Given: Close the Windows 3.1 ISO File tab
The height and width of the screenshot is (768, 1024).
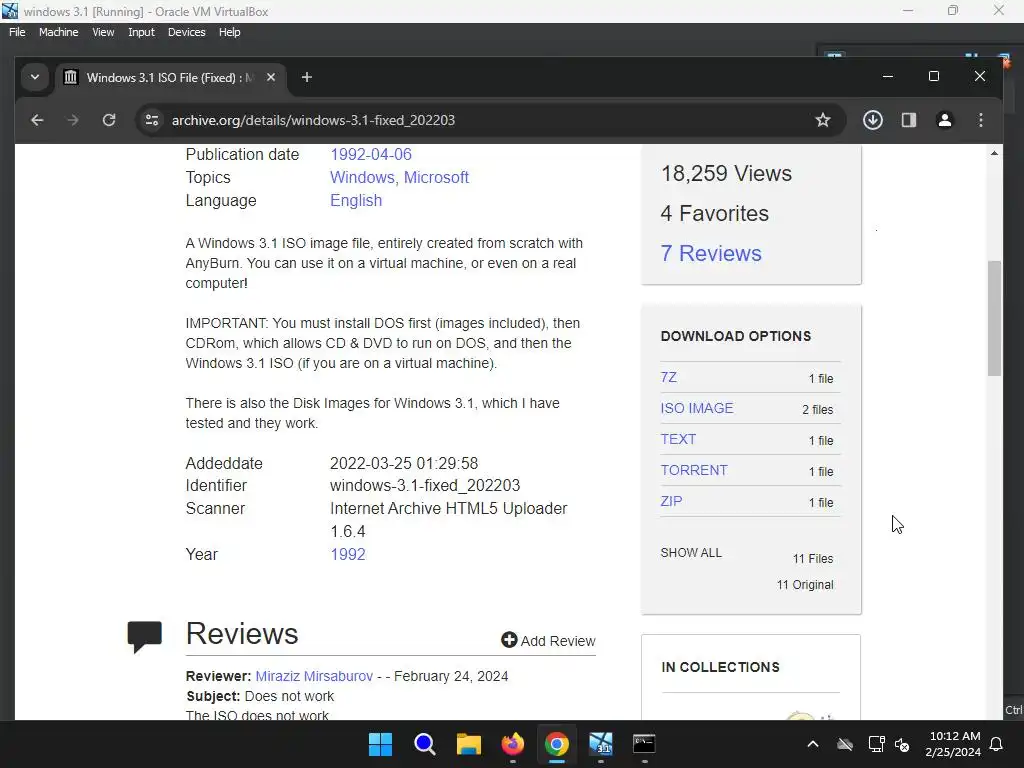Looking at the screenshot, I should point(271,77).
